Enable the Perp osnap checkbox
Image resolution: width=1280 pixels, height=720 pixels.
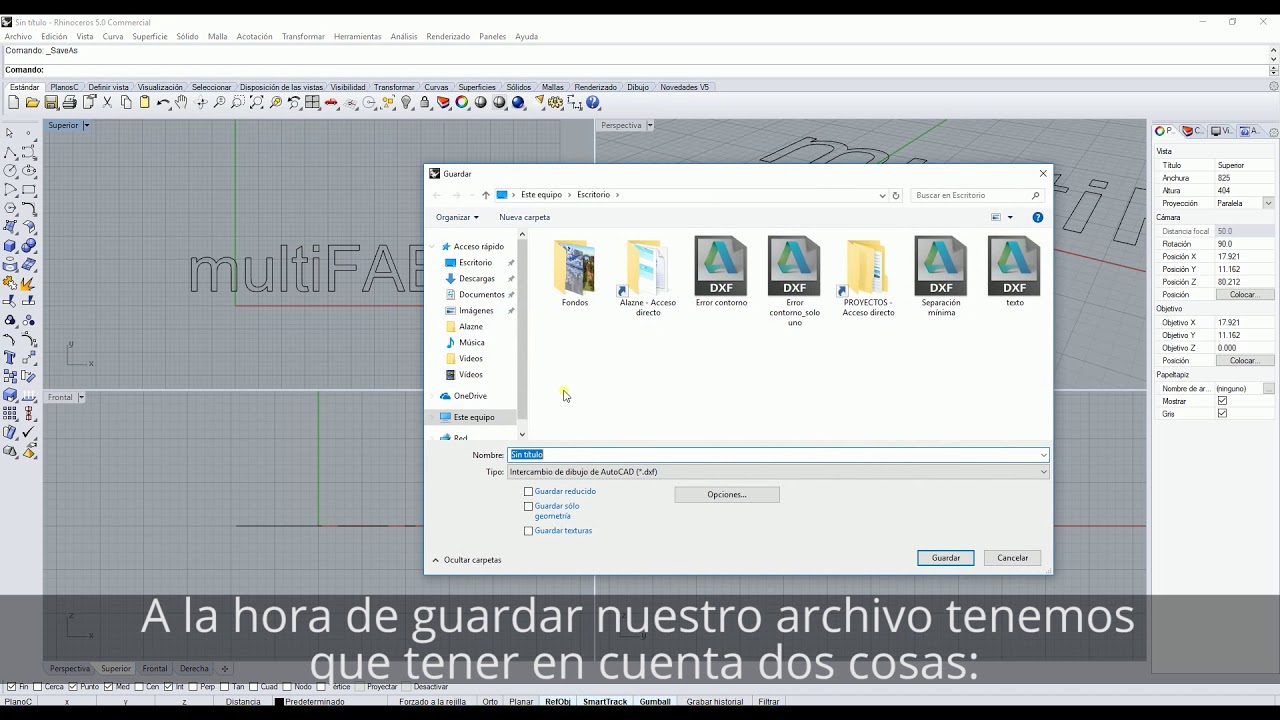[193, 687]
